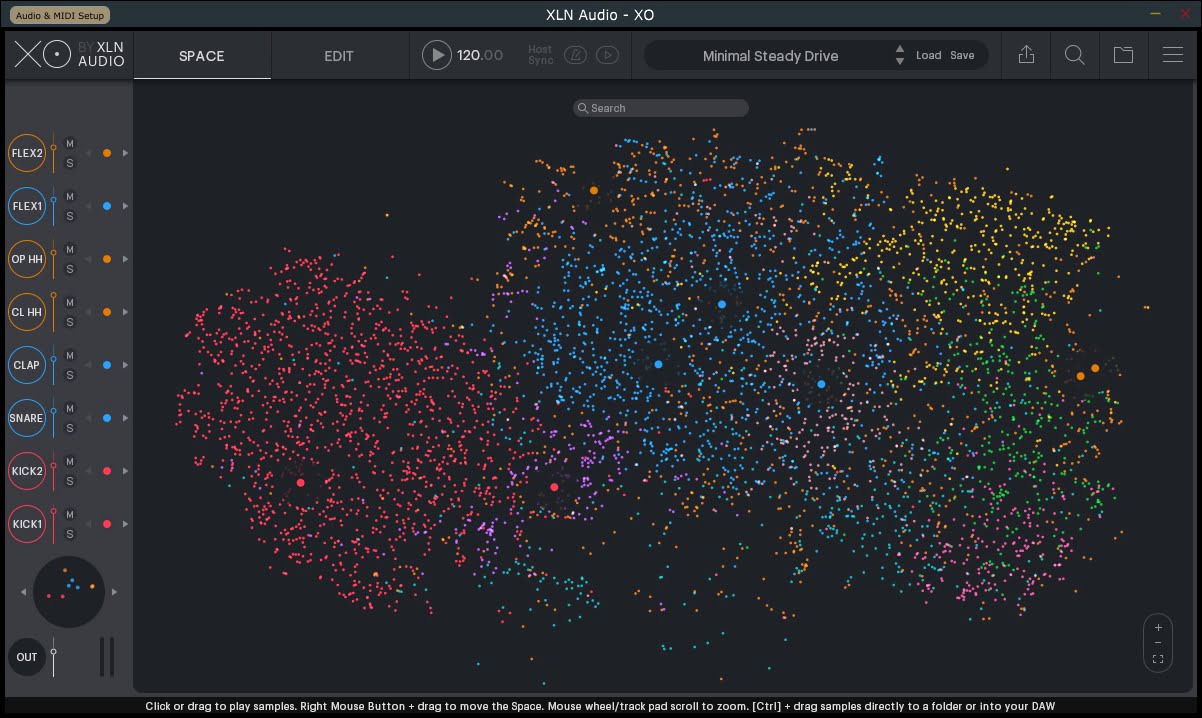Click the 120.00 tempo value
This screenshot has height=718, width=1202.
coord(480,55)
